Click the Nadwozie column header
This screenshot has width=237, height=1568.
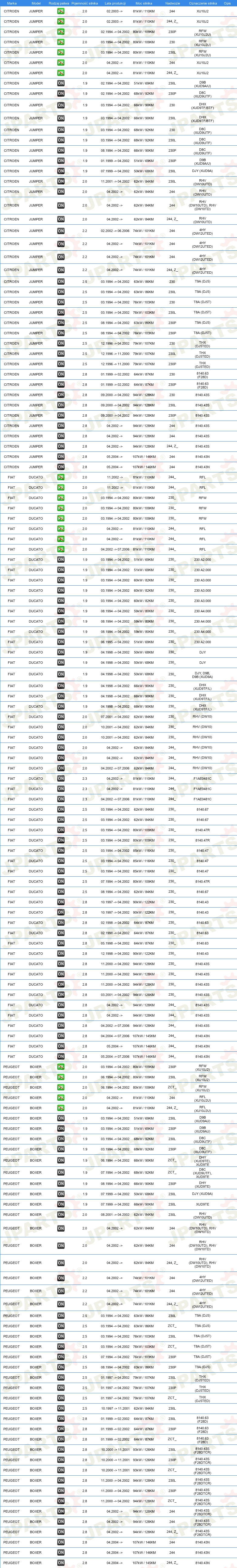(x=172, y=3)
